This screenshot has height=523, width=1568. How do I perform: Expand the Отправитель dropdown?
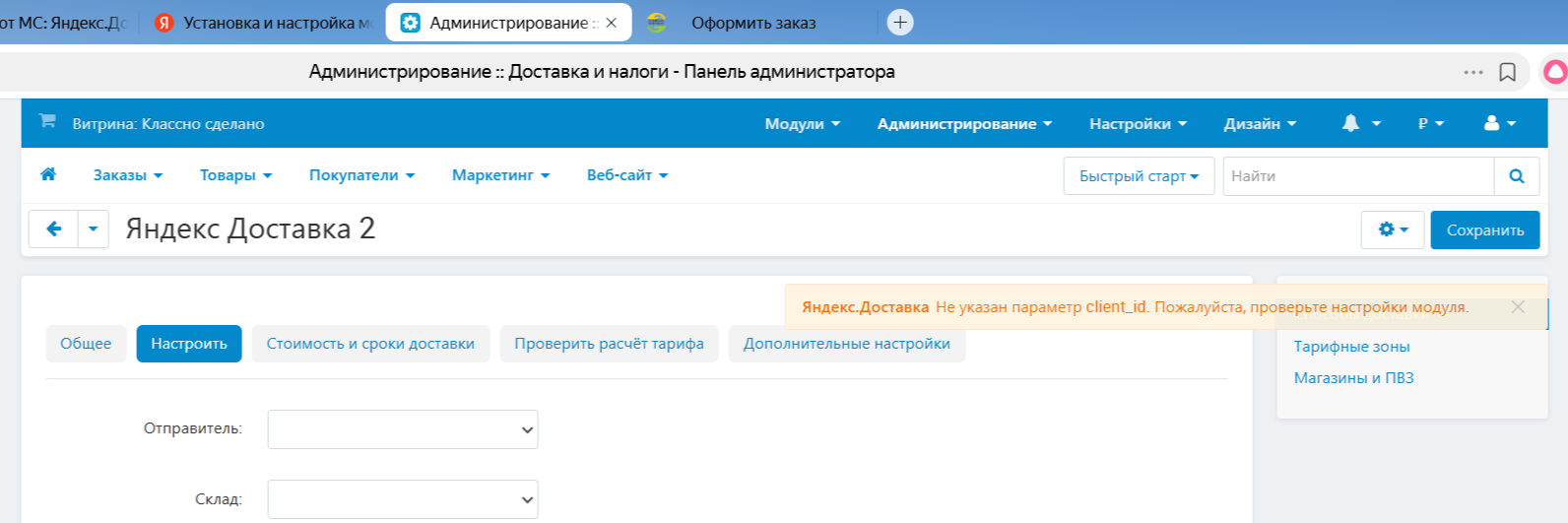click(x=403, y=429)
